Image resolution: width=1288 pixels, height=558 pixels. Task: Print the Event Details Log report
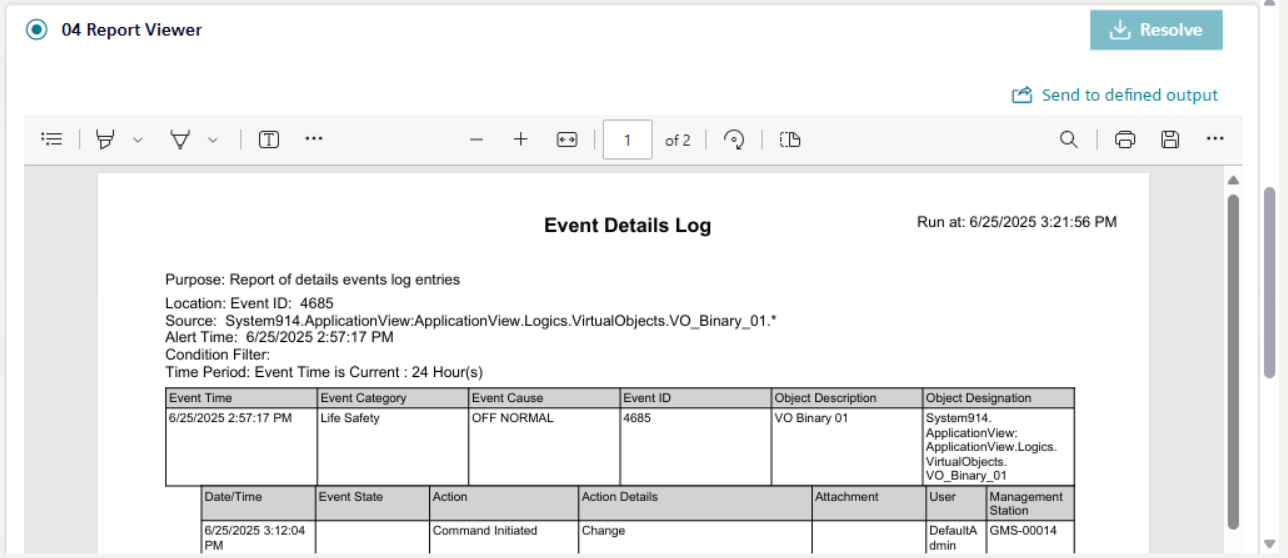coord(1125,140)
